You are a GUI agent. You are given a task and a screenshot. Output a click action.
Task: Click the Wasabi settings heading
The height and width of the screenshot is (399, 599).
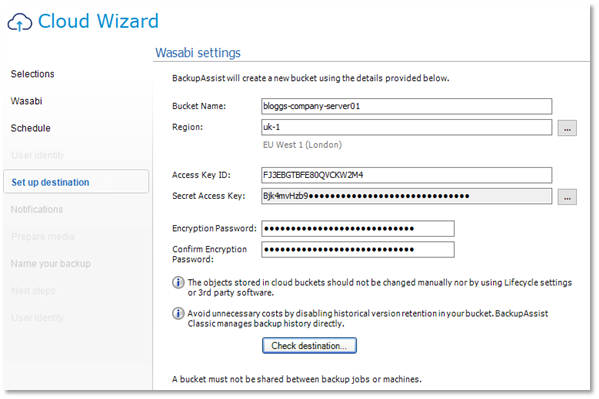[198, 53]
